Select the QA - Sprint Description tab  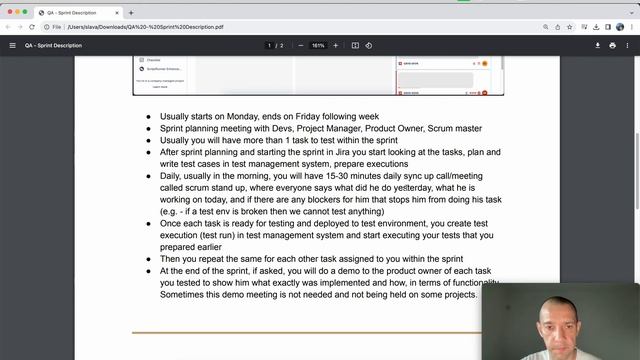pyautogui.click(x=78, y=13)
